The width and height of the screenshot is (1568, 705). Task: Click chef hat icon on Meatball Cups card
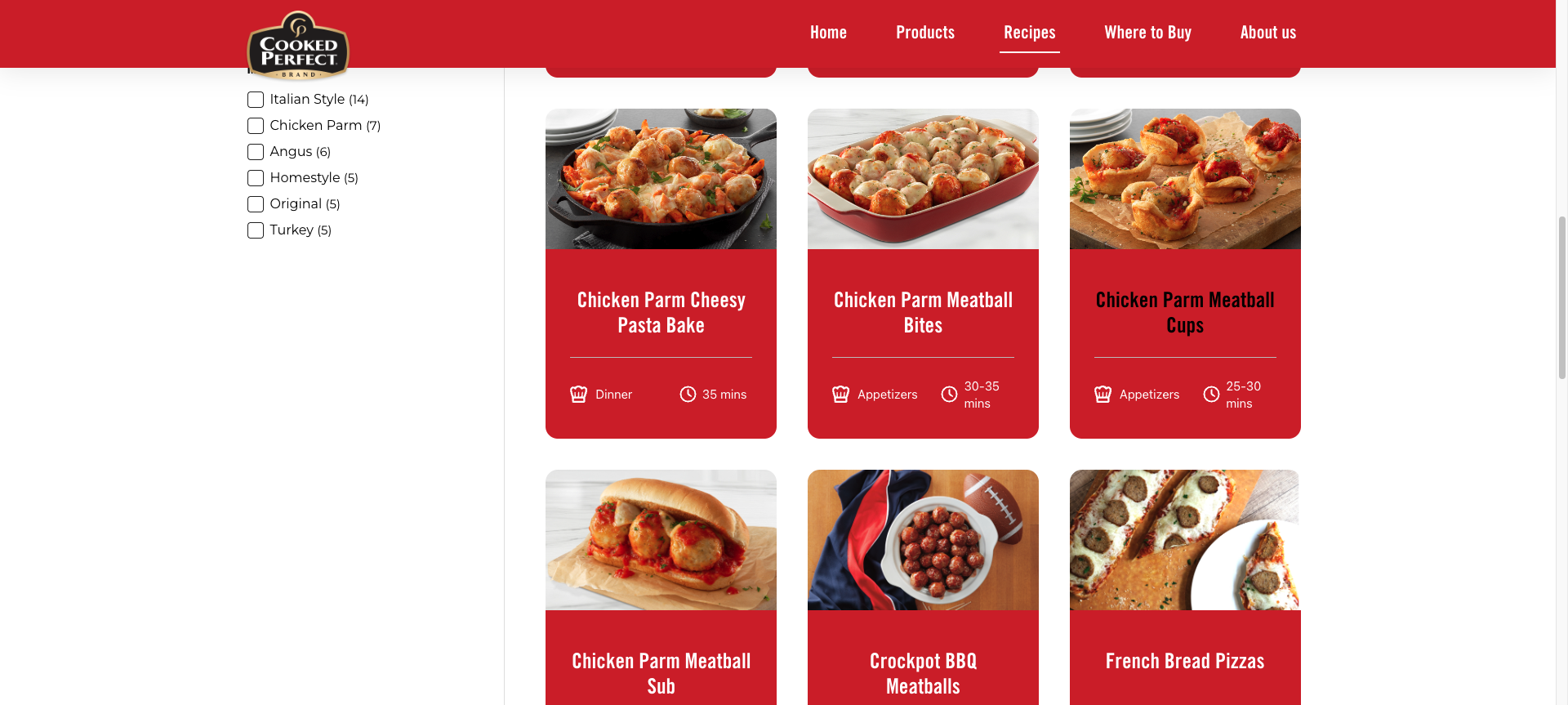(1102, 395)
